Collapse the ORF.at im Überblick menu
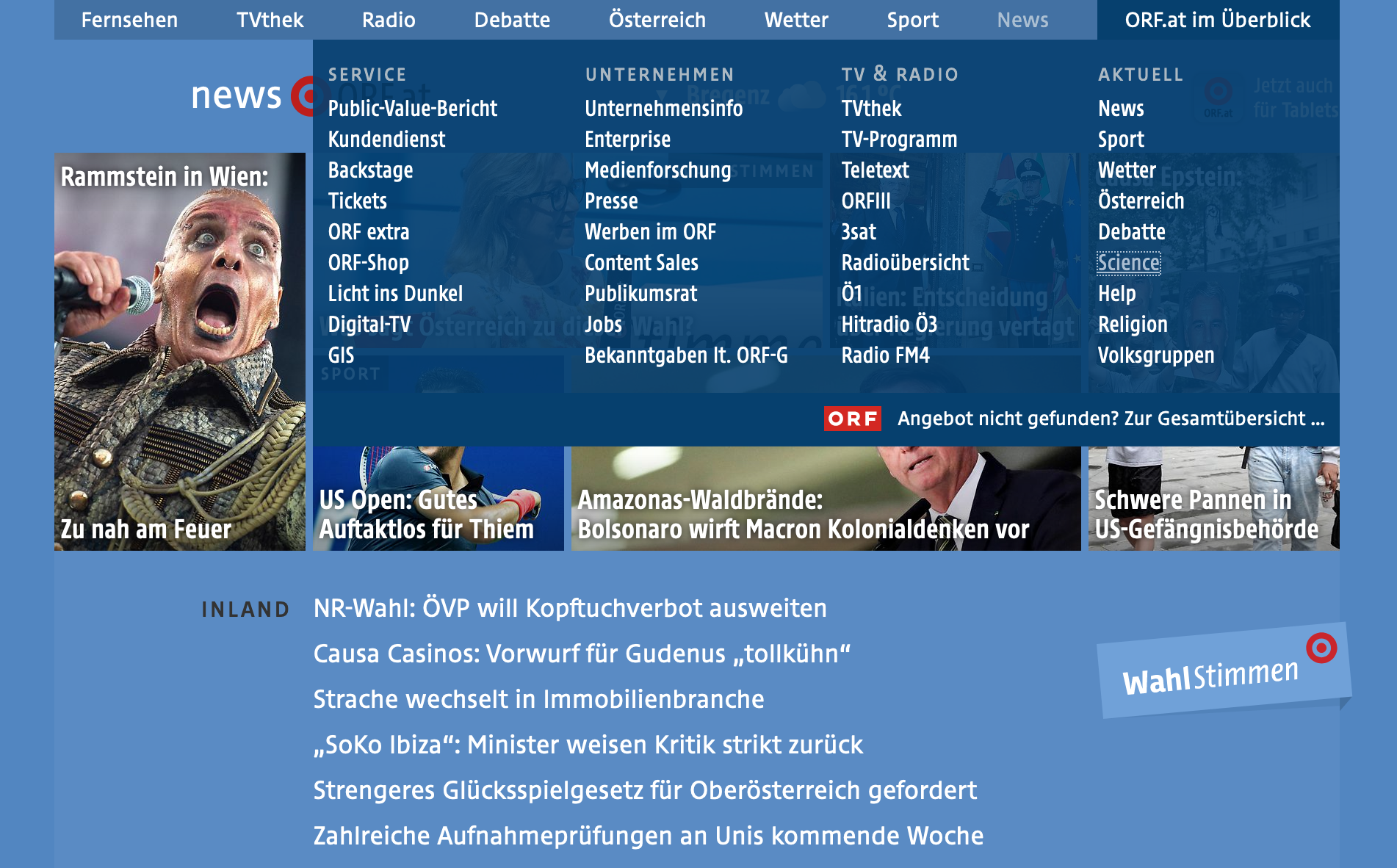This screenshot has width=1397, height=868. click(1218, 20)
